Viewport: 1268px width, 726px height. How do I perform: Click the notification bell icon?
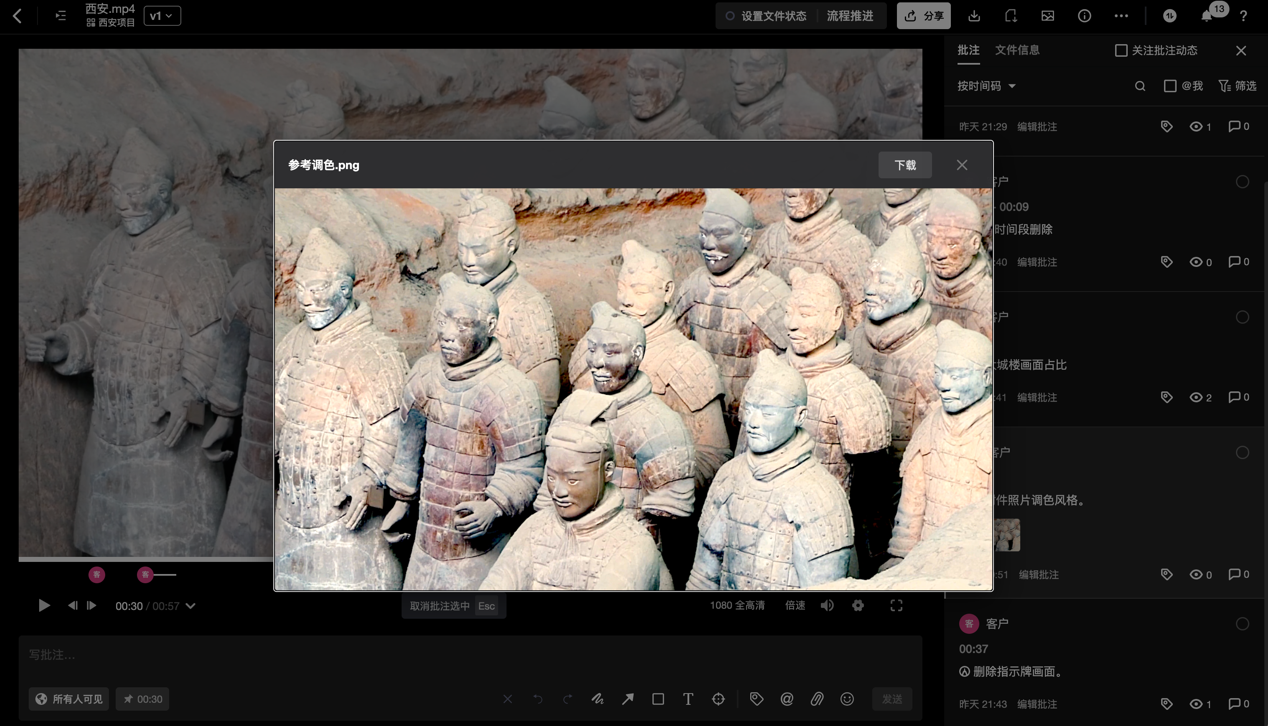(x=1207, y=16)
